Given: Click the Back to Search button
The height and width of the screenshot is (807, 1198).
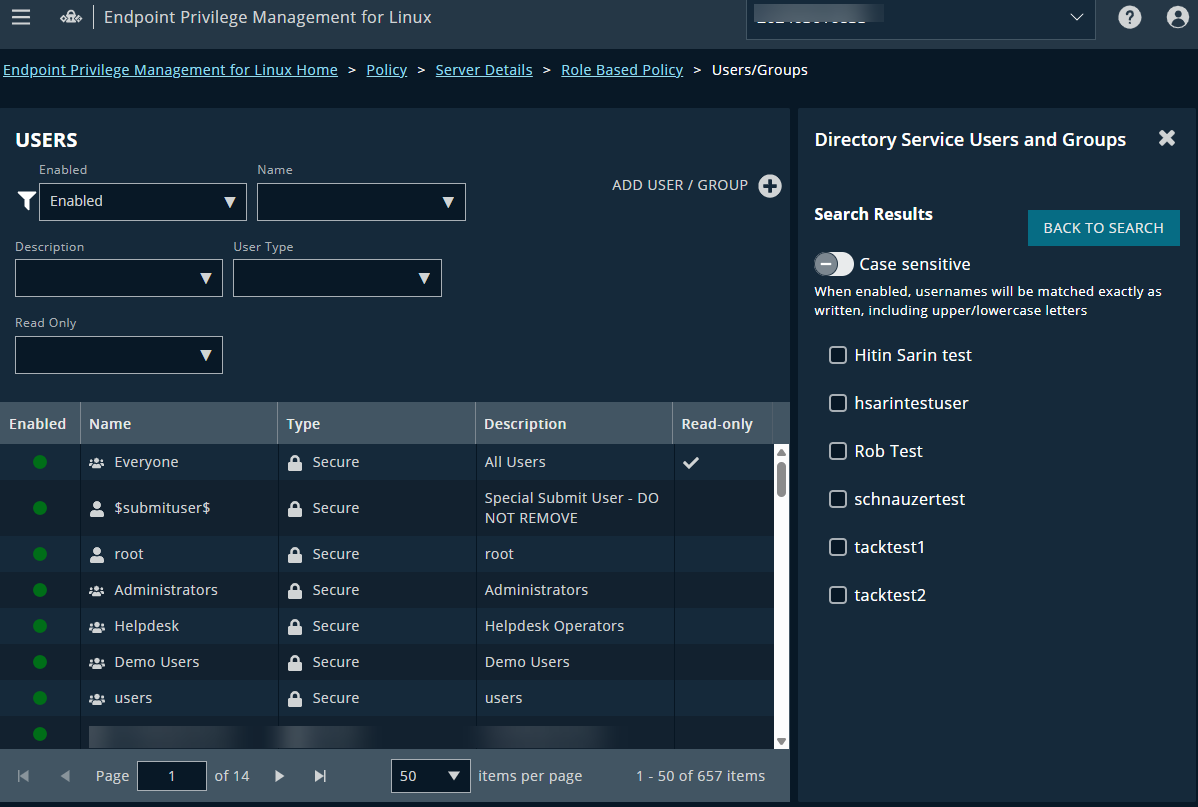Looking at the screenshot, I should 1103,228.
